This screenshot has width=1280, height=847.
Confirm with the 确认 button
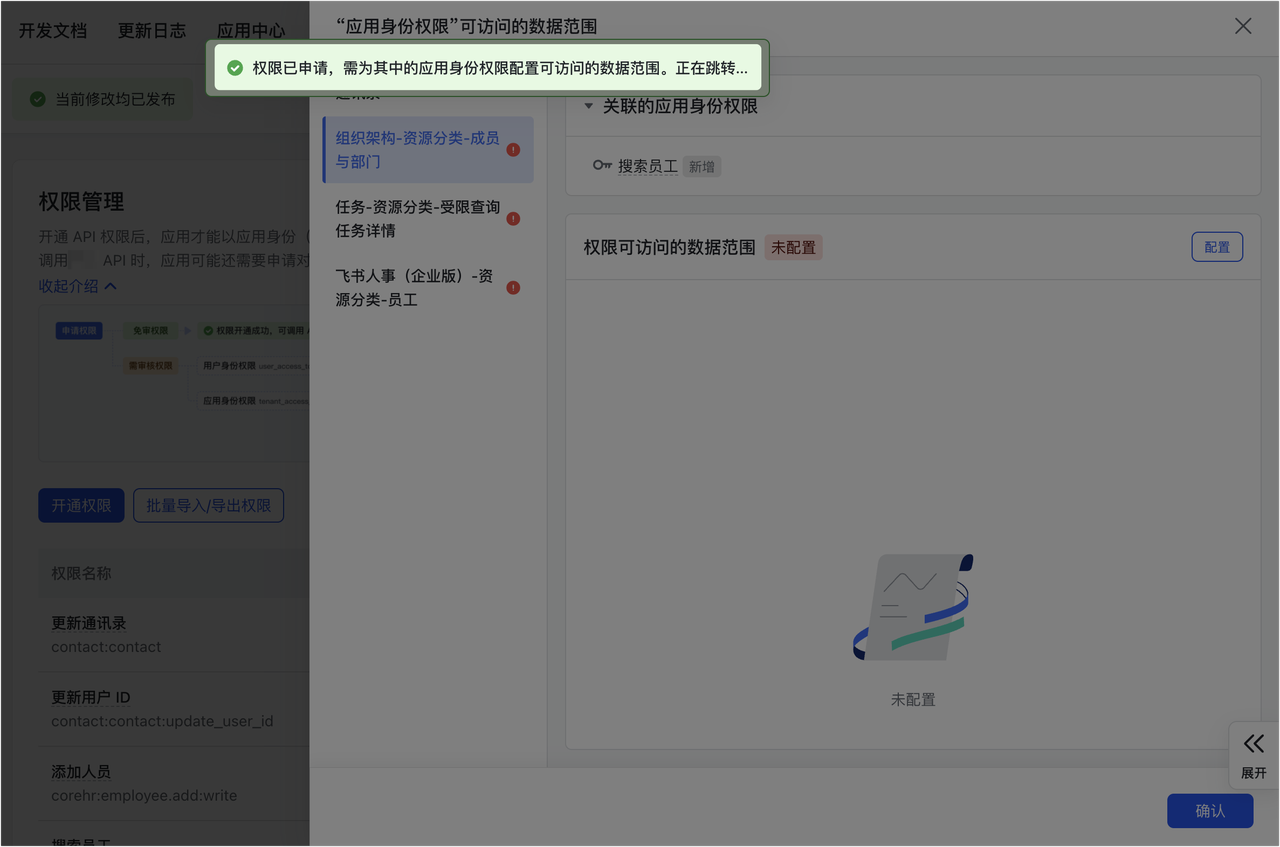pos(1209,811)
